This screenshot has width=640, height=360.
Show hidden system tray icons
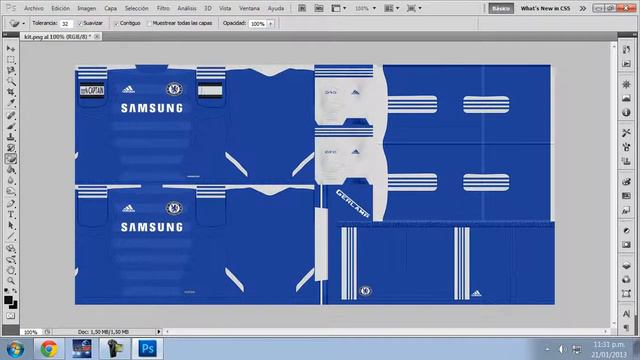547,349
